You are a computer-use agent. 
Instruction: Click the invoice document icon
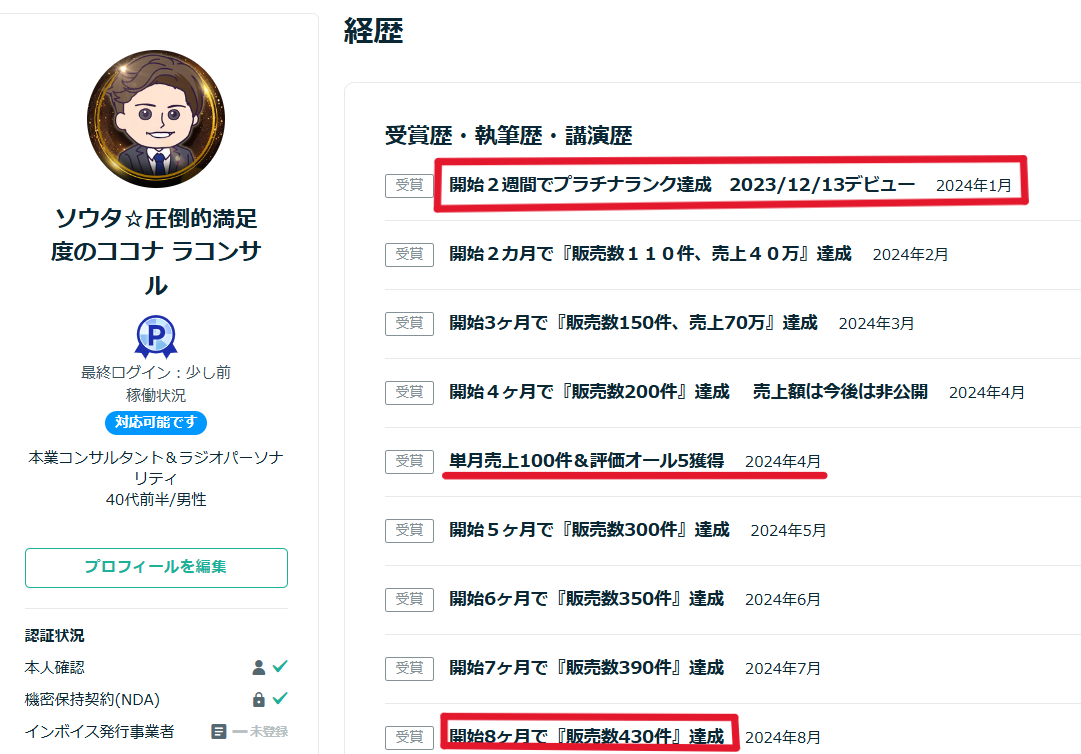(219, 731)
